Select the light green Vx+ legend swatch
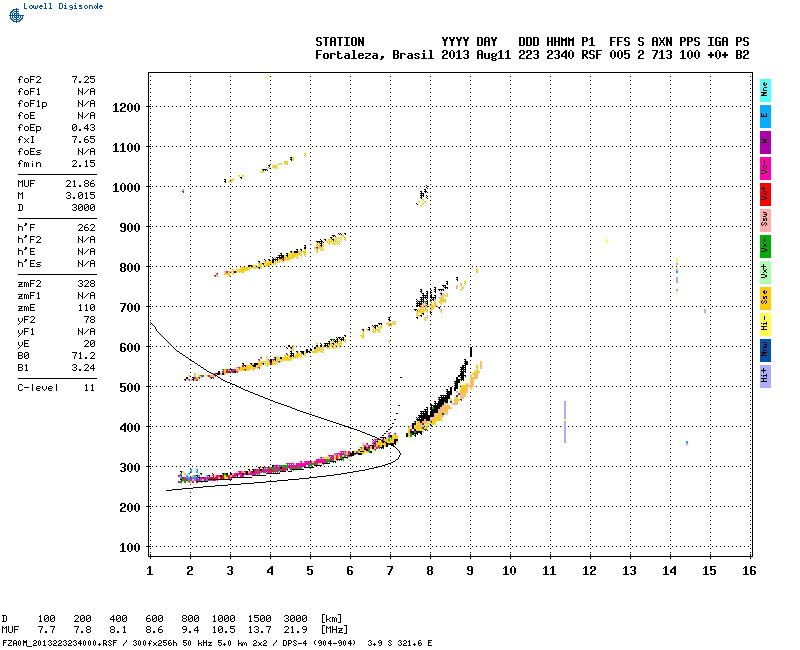 tap(765, 272)
